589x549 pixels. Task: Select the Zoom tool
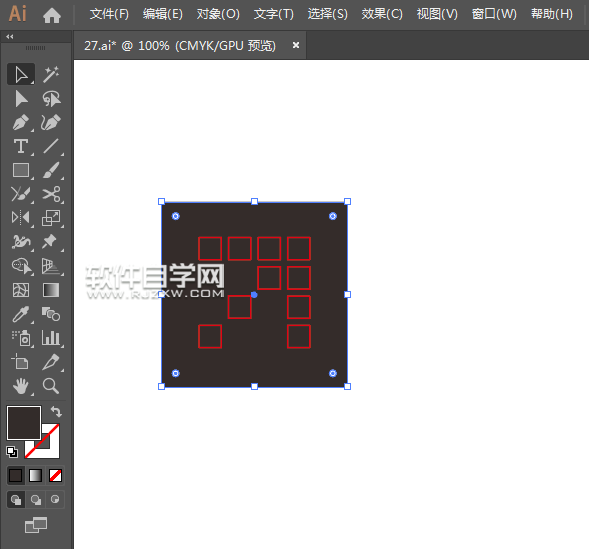[x=51, y=386]
